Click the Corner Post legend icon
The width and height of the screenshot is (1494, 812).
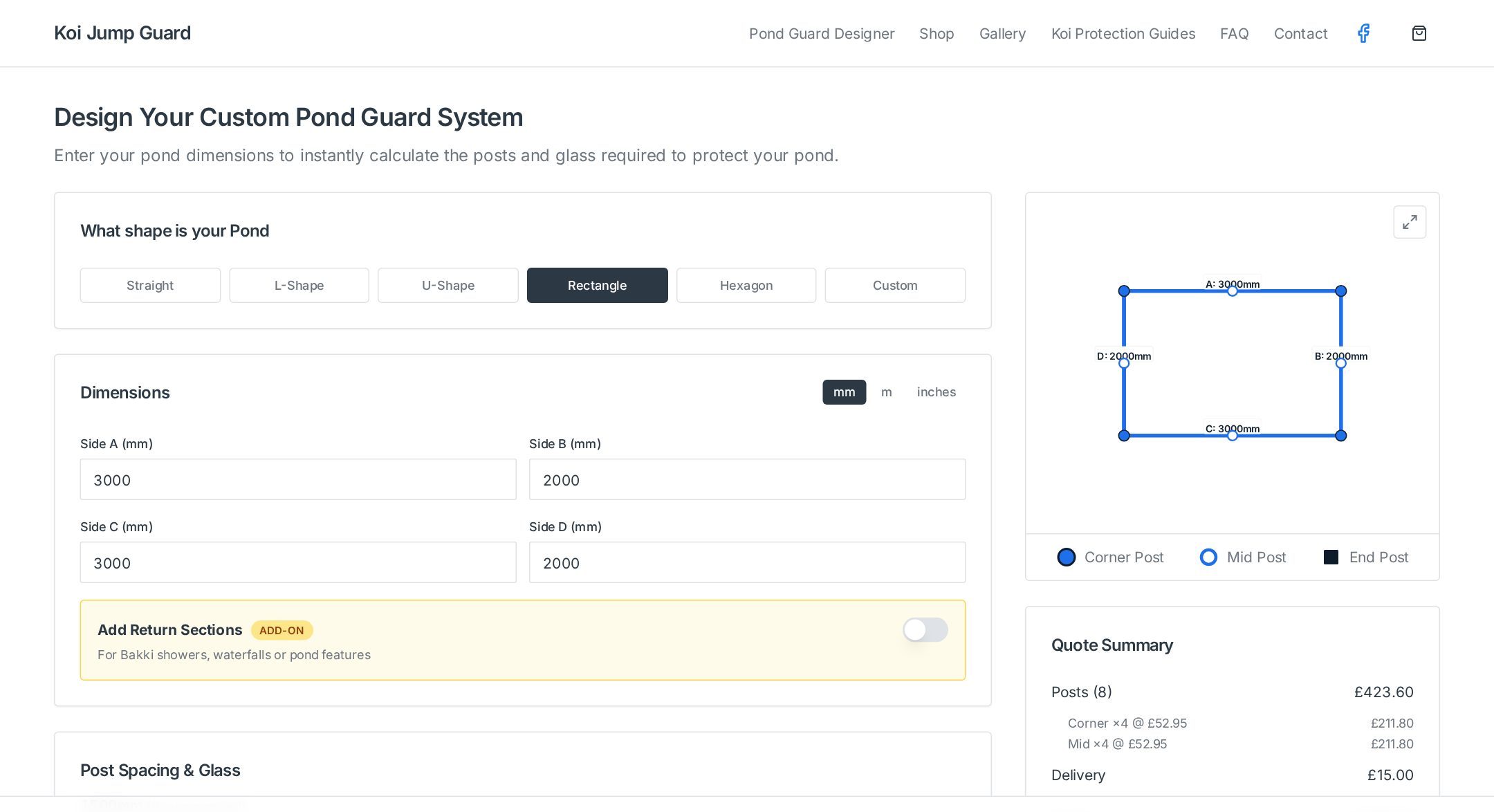[1067, 557]
